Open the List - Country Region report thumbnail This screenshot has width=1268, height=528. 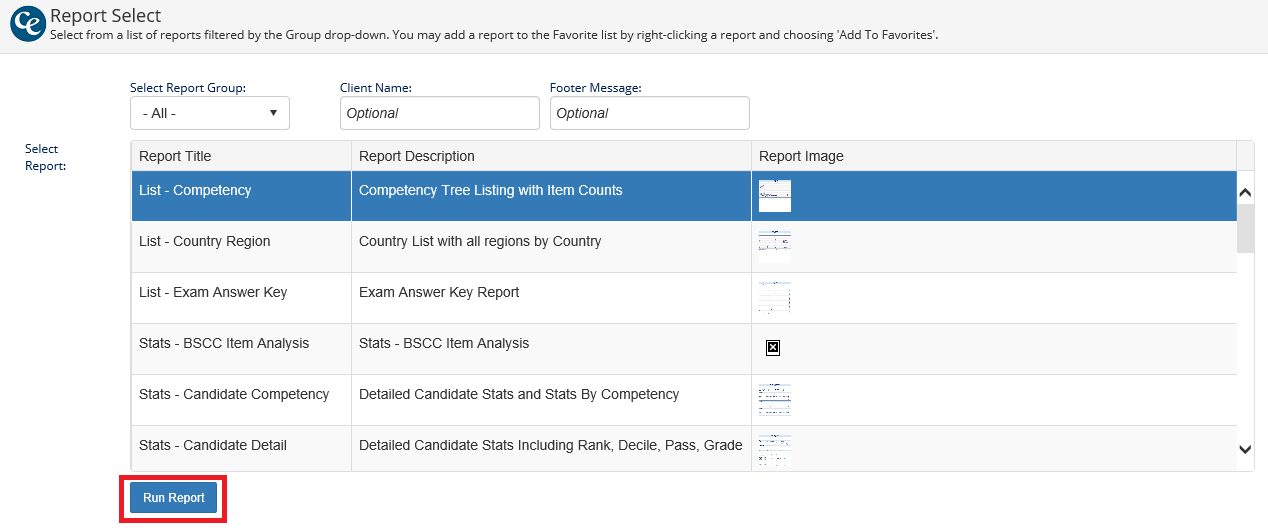[x=775, y=246]
